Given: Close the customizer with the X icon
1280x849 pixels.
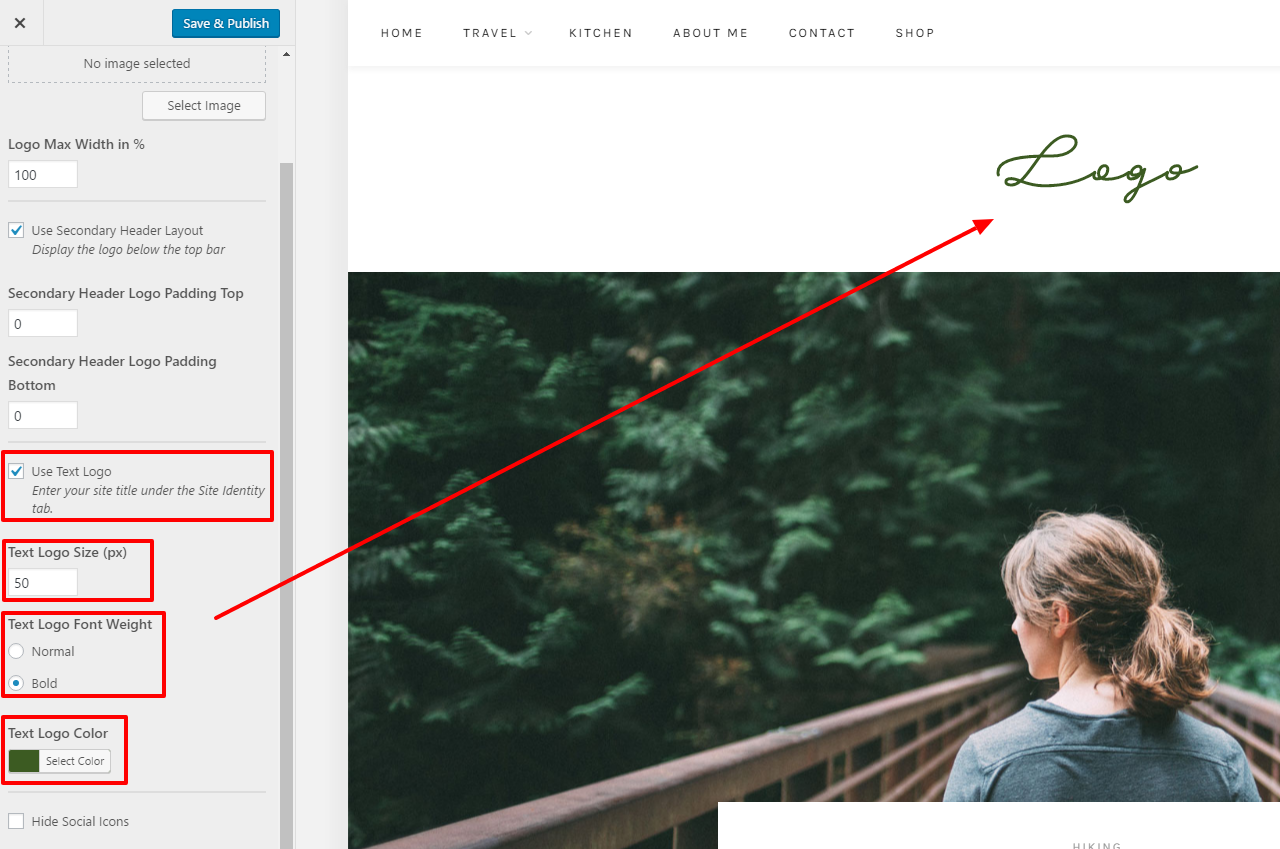Looking at the screenshot, I should click(x=20, y=23).
